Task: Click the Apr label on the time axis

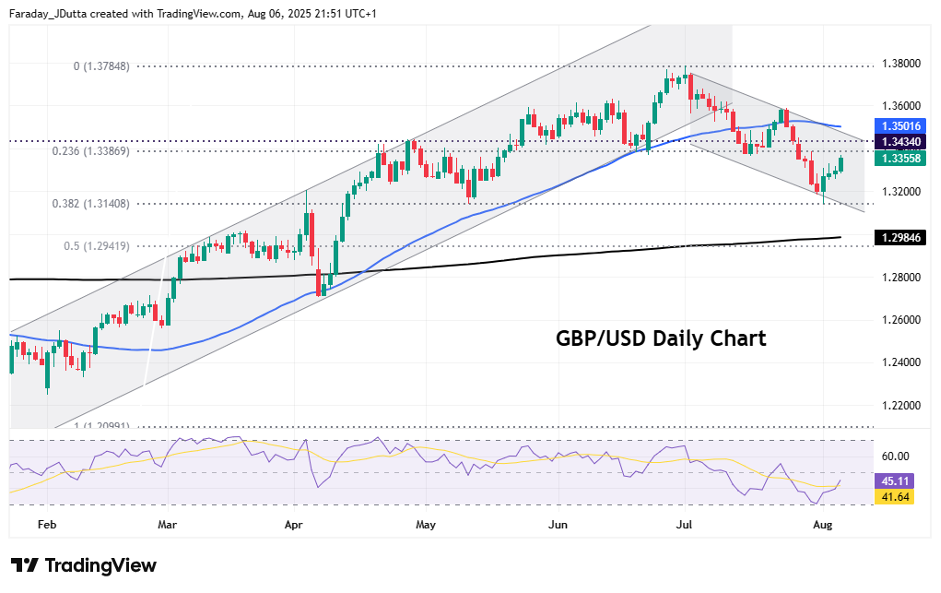Action: pos(293,524)
